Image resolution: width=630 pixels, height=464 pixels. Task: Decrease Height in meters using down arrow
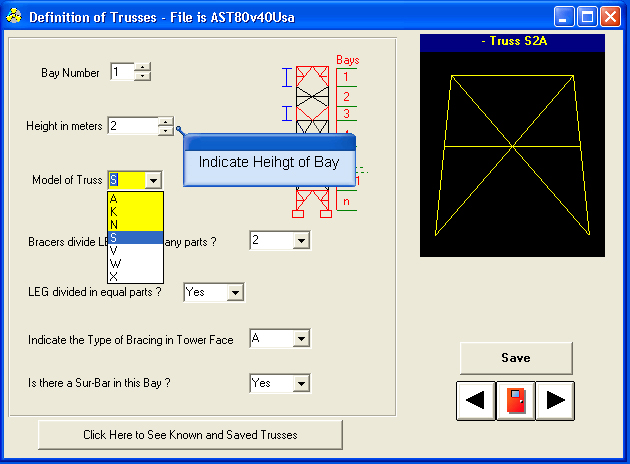point(165,130)
